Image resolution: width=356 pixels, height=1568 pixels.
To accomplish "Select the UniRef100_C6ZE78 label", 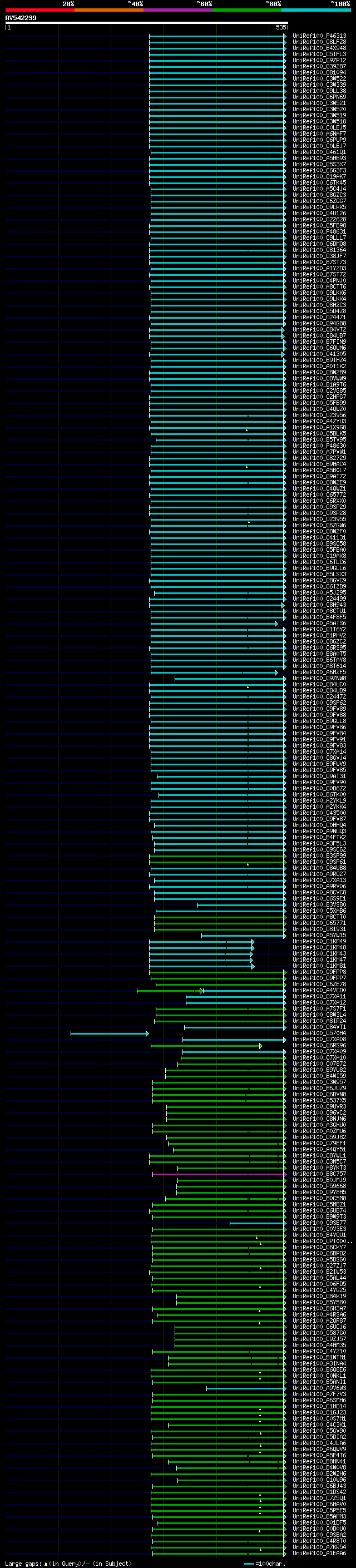I will [319, 985].
